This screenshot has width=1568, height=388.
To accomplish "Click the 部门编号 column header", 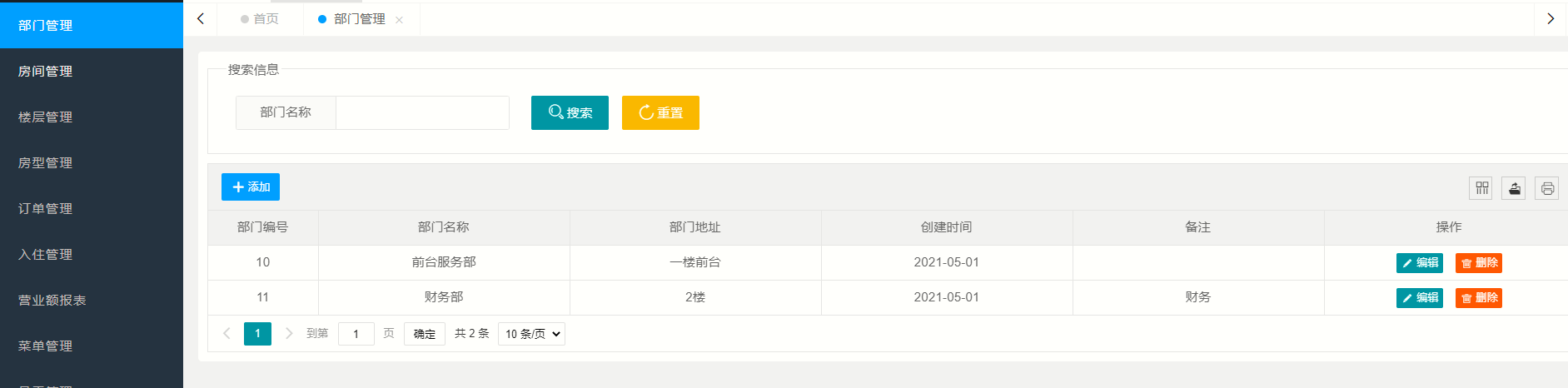I will pos(263,227).
